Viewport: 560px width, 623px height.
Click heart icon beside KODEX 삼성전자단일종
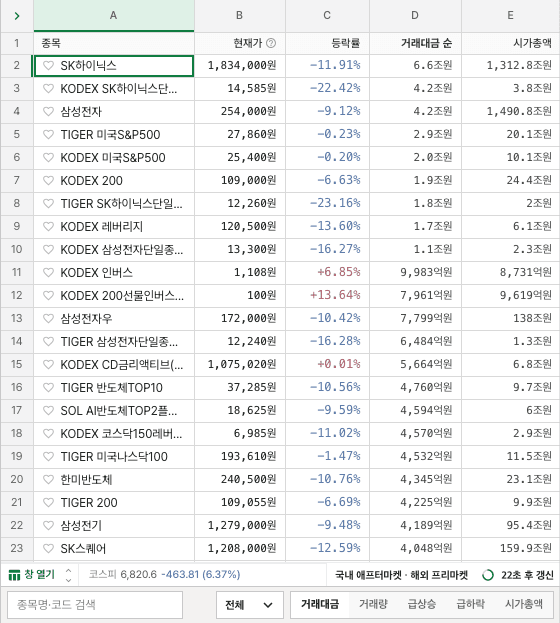pyautogui.click(x=48, y=250)
